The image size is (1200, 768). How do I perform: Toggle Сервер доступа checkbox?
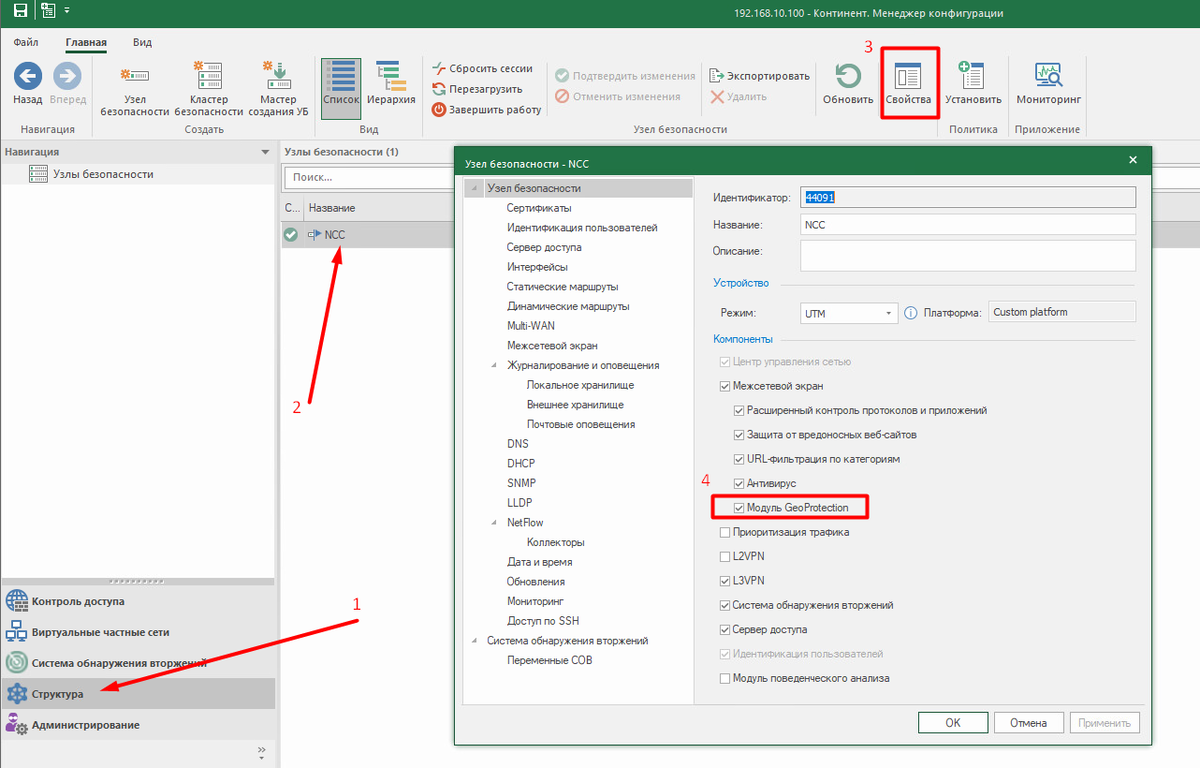pos(726,629)
